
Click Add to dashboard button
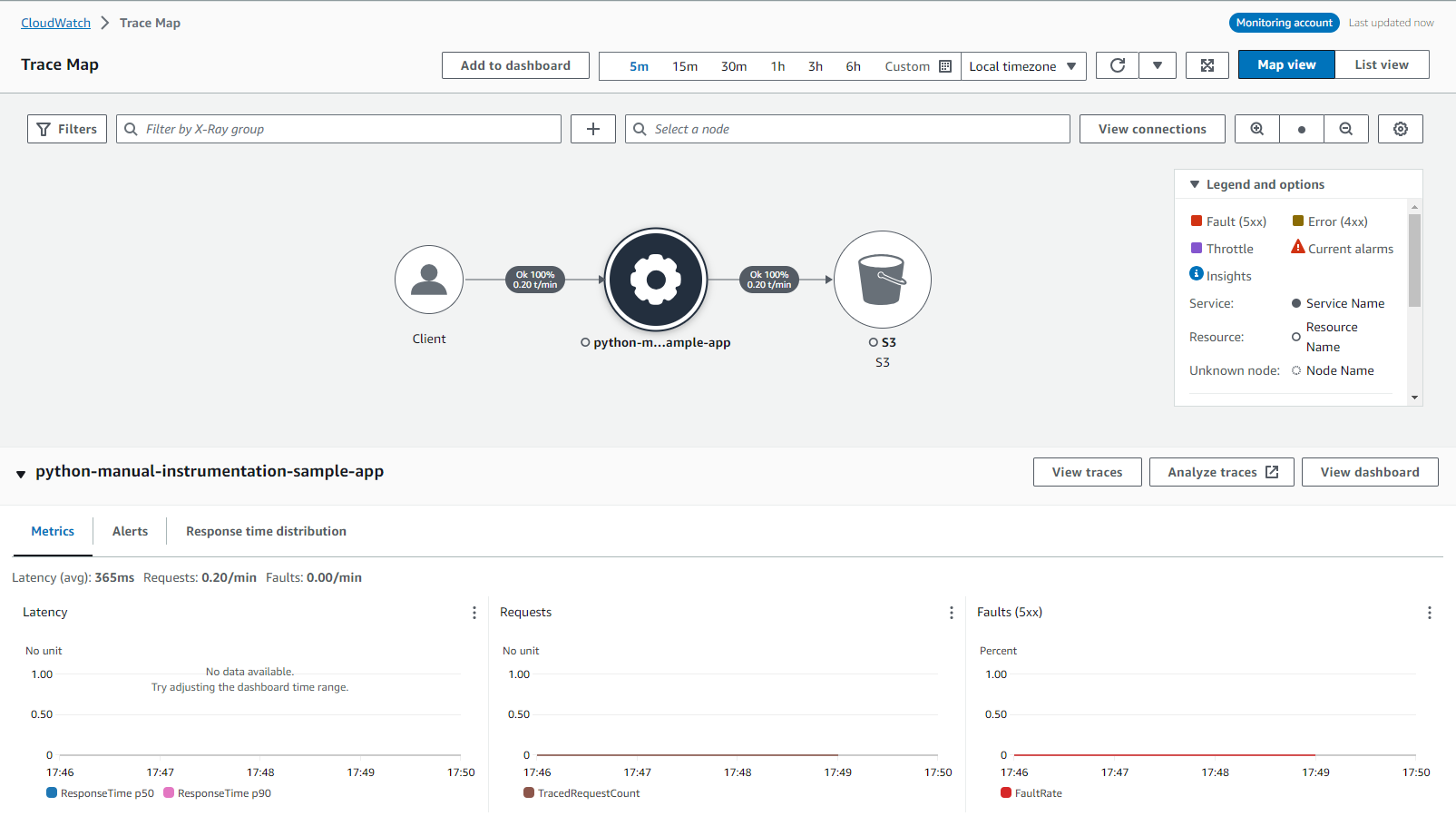[x=515, y=65]
